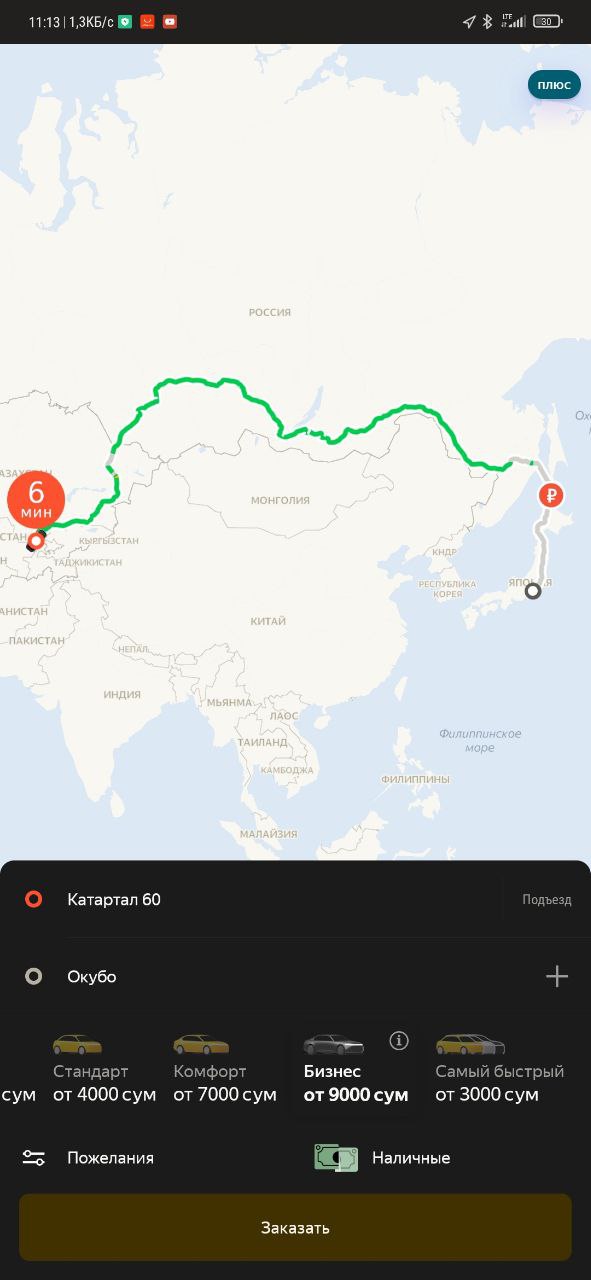Tap the partially hidden tariff on far left
Screen dimensions: 591x1280
[18, 1094]
